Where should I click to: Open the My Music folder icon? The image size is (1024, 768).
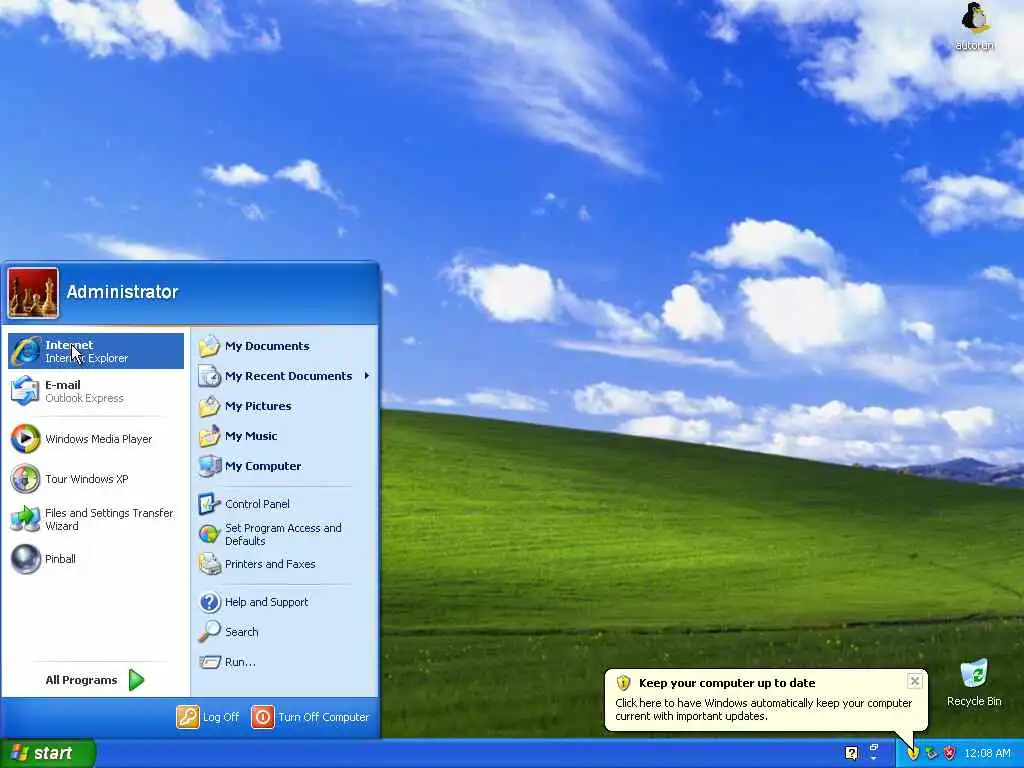(x=210, y=436)
